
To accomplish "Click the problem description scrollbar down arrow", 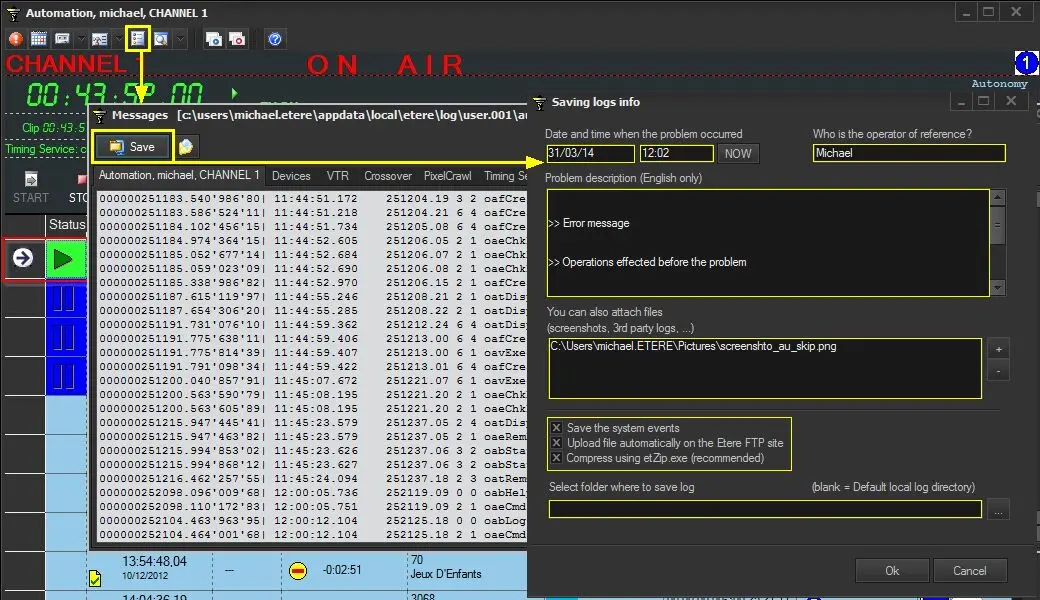I will tap(996, 287).
